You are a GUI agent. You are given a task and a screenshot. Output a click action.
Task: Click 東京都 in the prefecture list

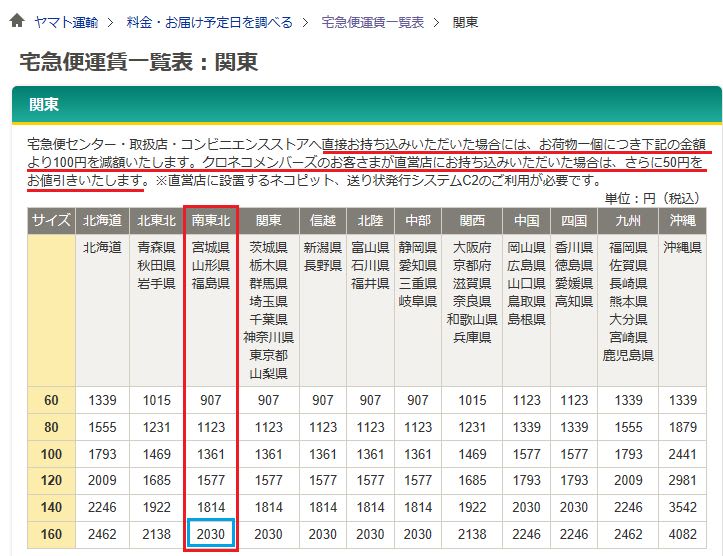click(268, 355)
